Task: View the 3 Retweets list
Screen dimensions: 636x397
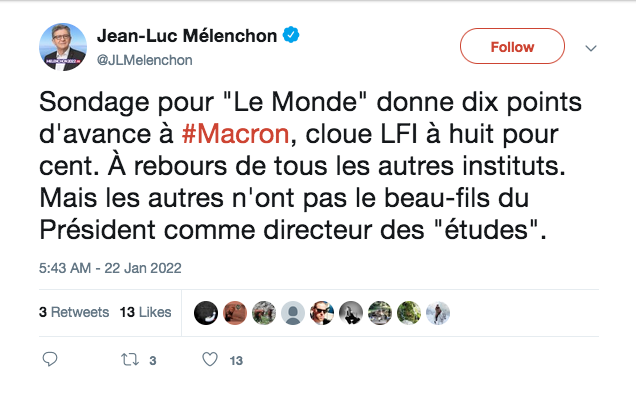Action: [x=74, y=312]
